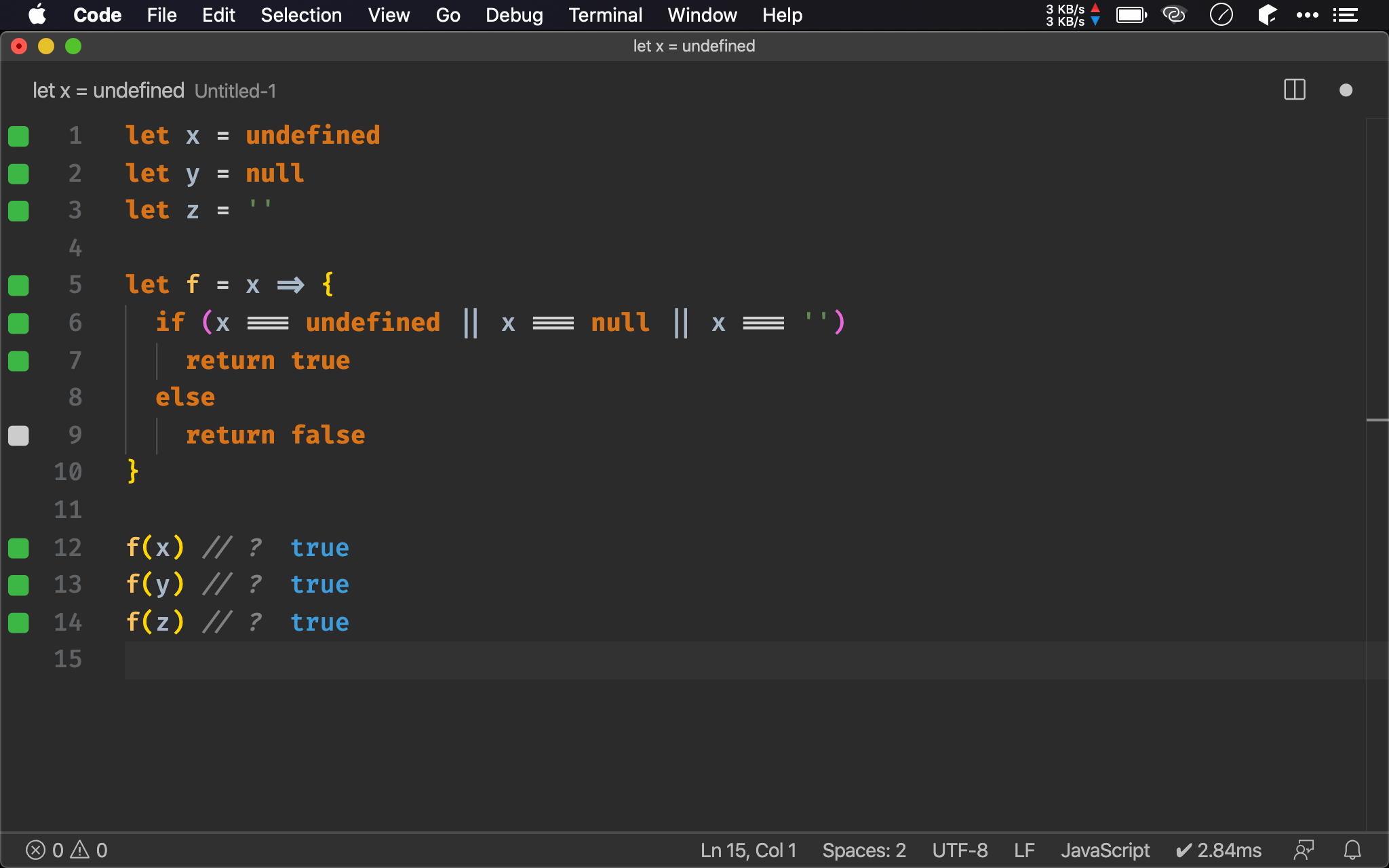
Task: Open the Apple menu
Action: coord(37,14)
